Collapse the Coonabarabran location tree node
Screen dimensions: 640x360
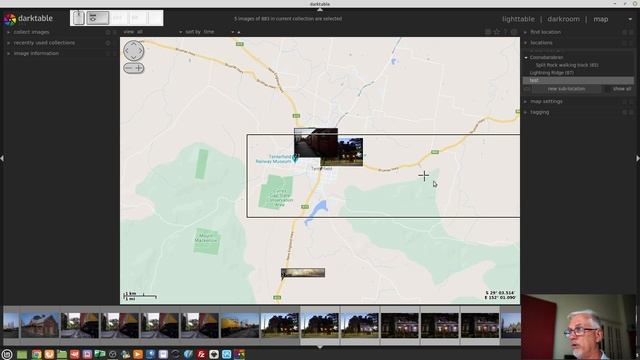(526, 58)
